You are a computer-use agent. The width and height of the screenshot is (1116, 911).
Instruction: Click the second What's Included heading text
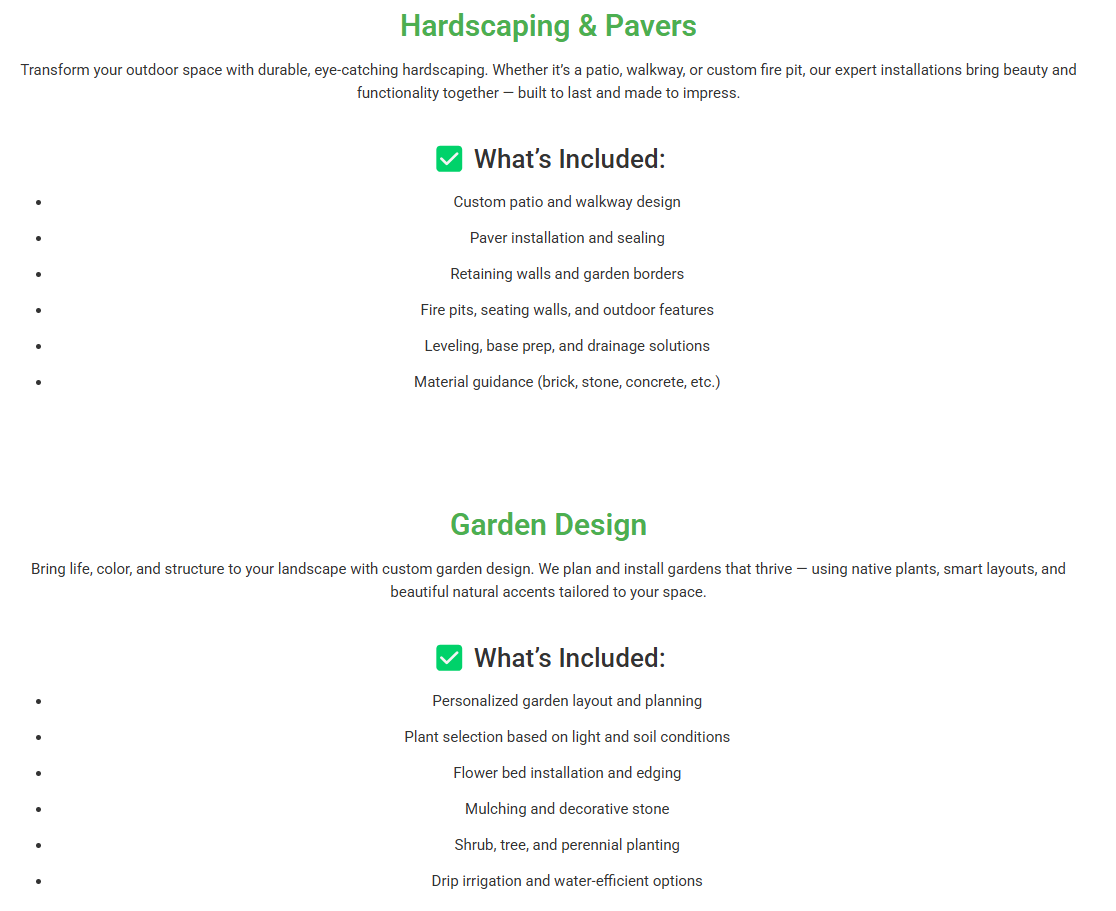tap(569, 658)
